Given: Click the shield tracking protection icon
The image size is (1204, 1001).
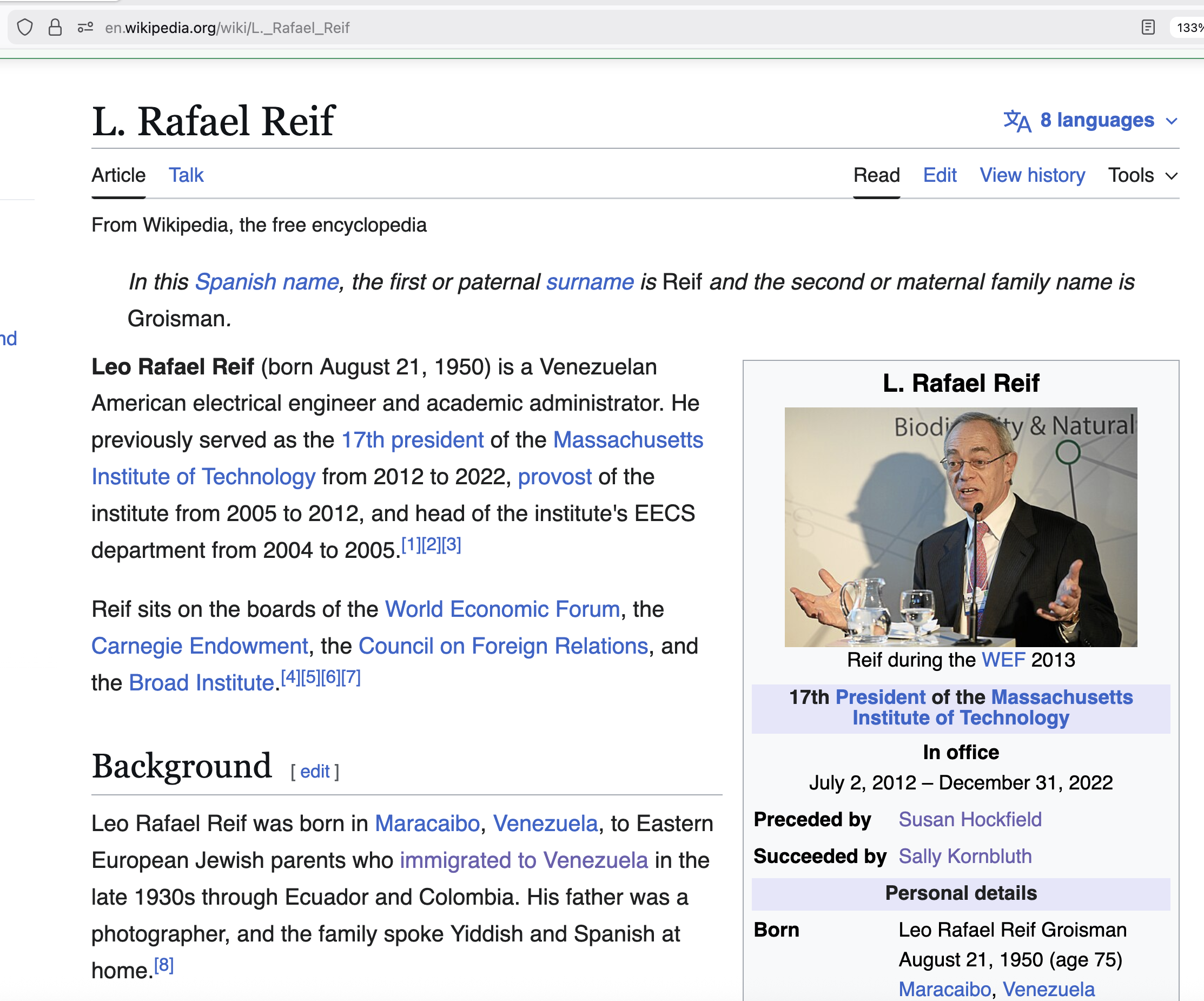Looking at the screenshot, I should 25,28.
